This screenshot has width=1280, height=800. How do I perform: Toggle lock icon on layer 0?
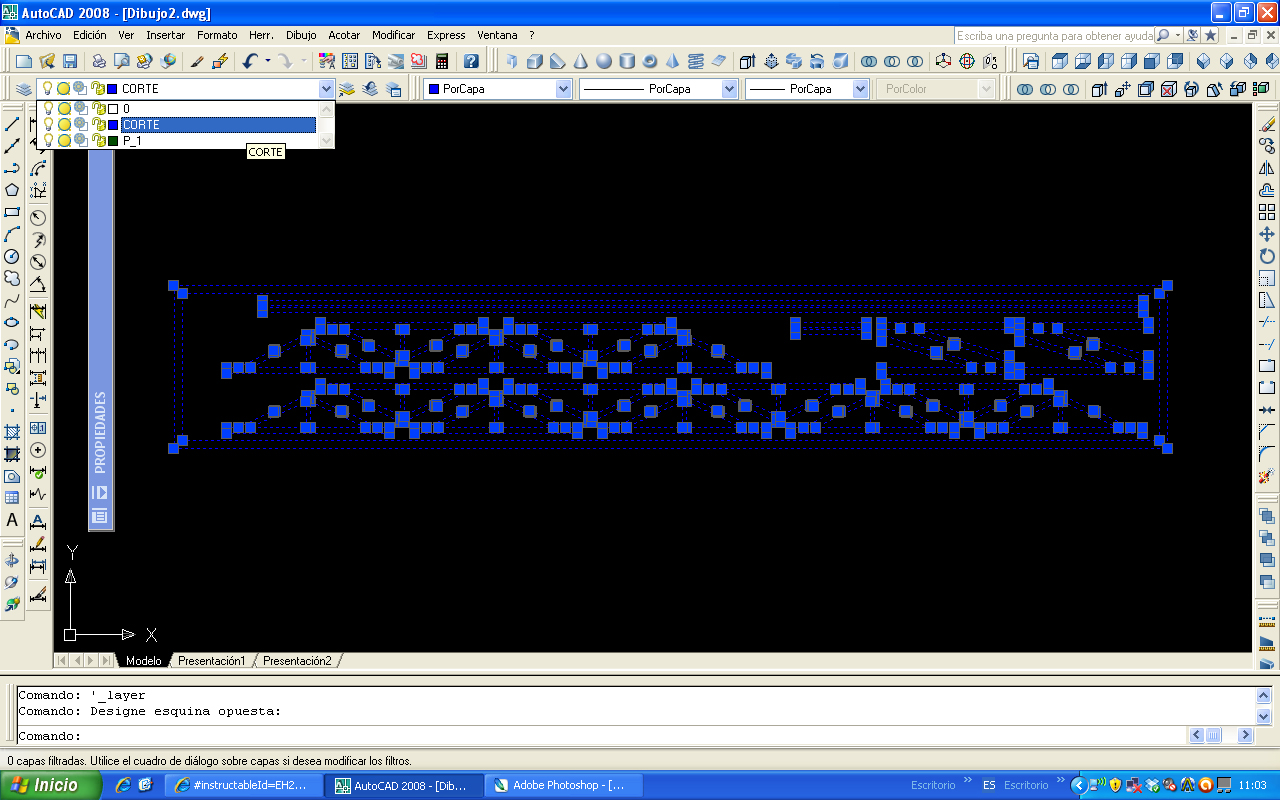tap(98, 108)
